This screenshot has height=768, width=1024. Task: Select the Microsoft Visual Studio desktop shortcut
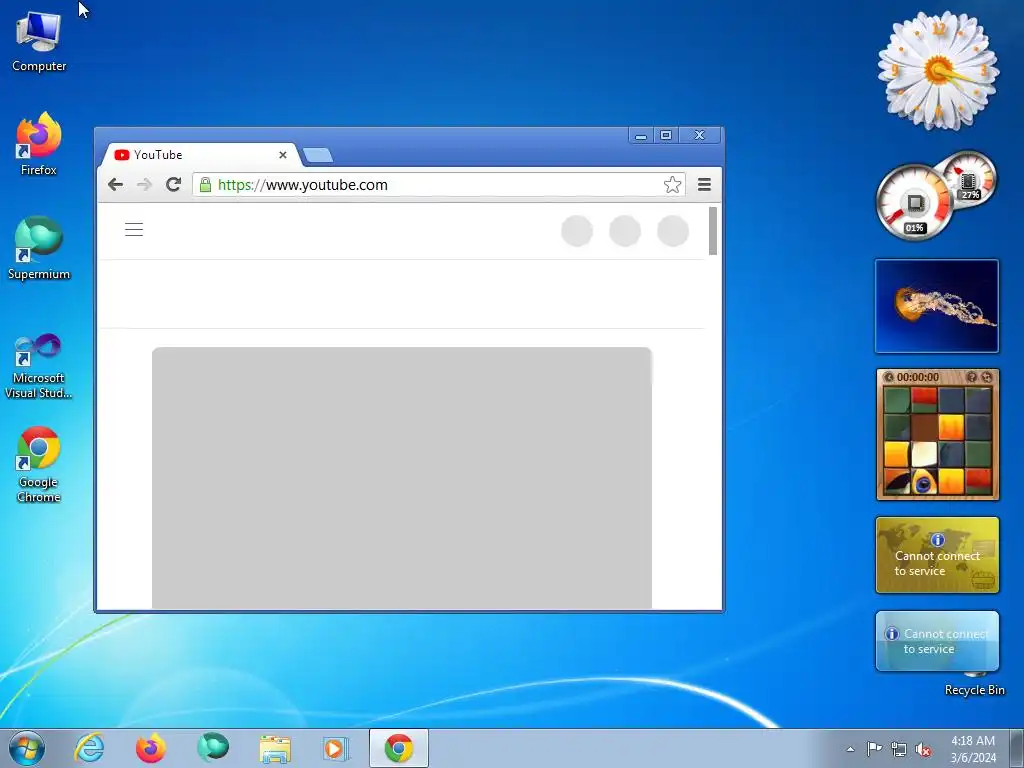39,366
